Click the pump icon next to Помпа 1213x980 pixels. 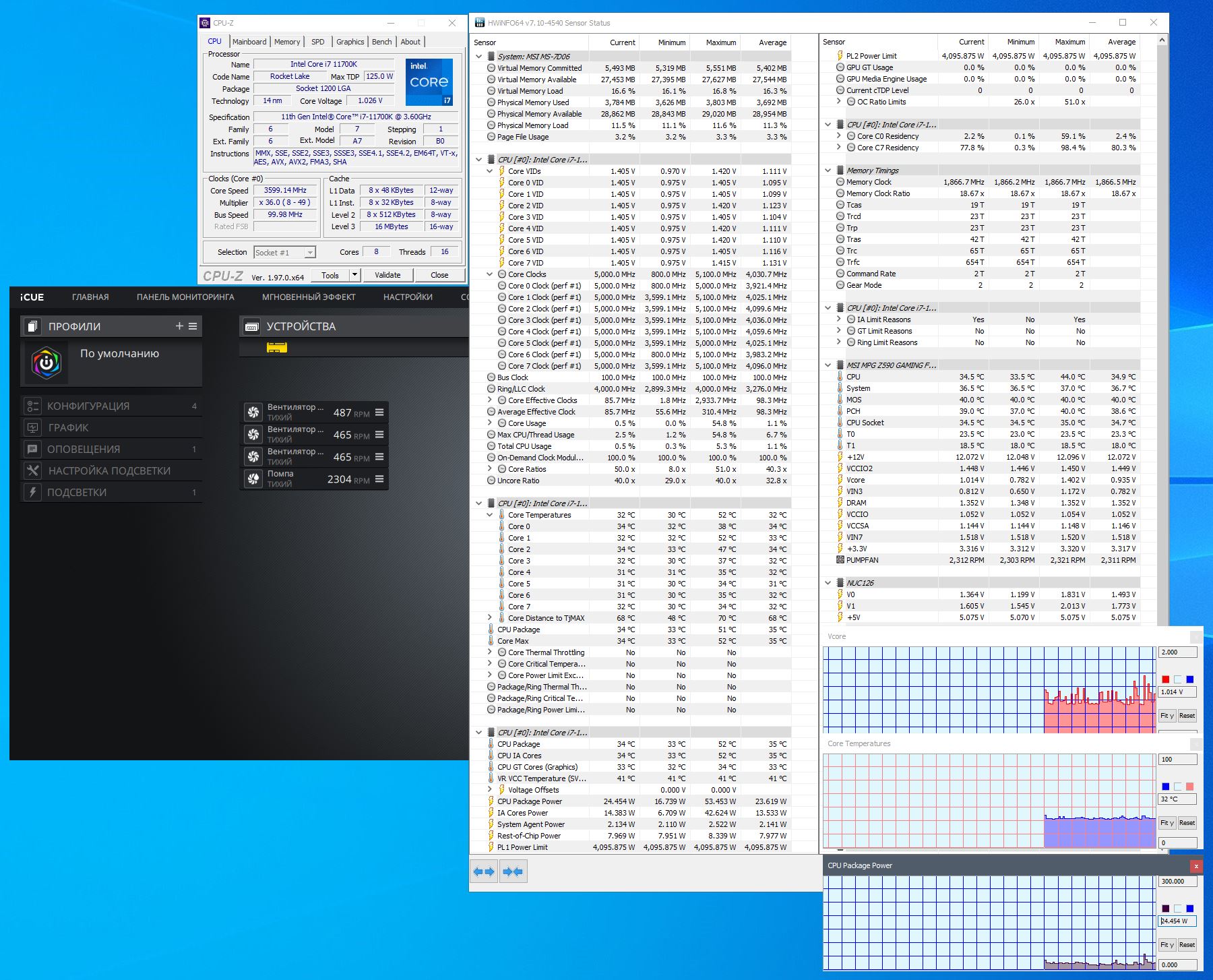coord(253,479)
